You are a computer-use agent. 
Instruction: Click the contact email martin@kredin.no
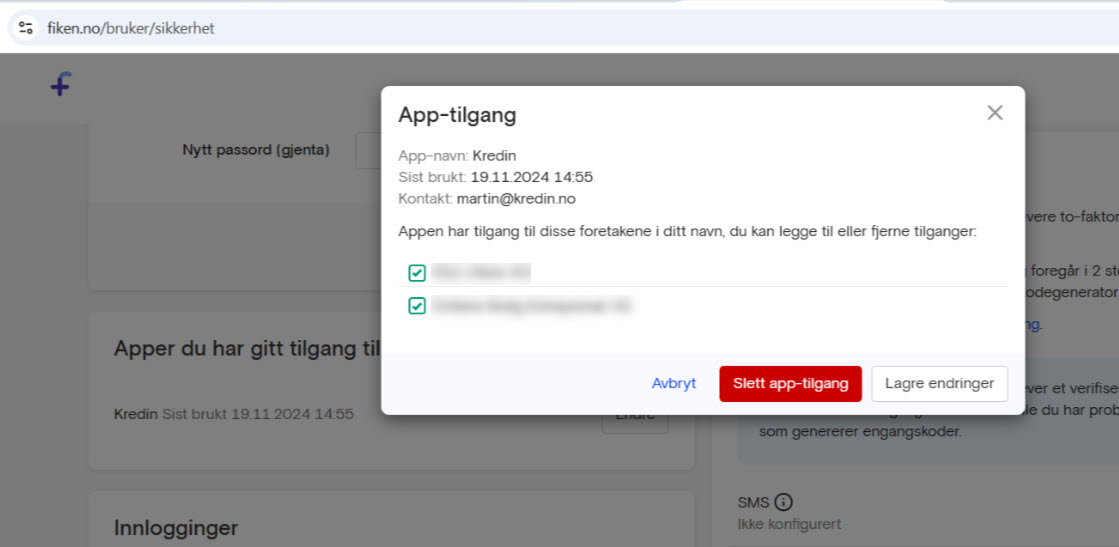point(516,199)
